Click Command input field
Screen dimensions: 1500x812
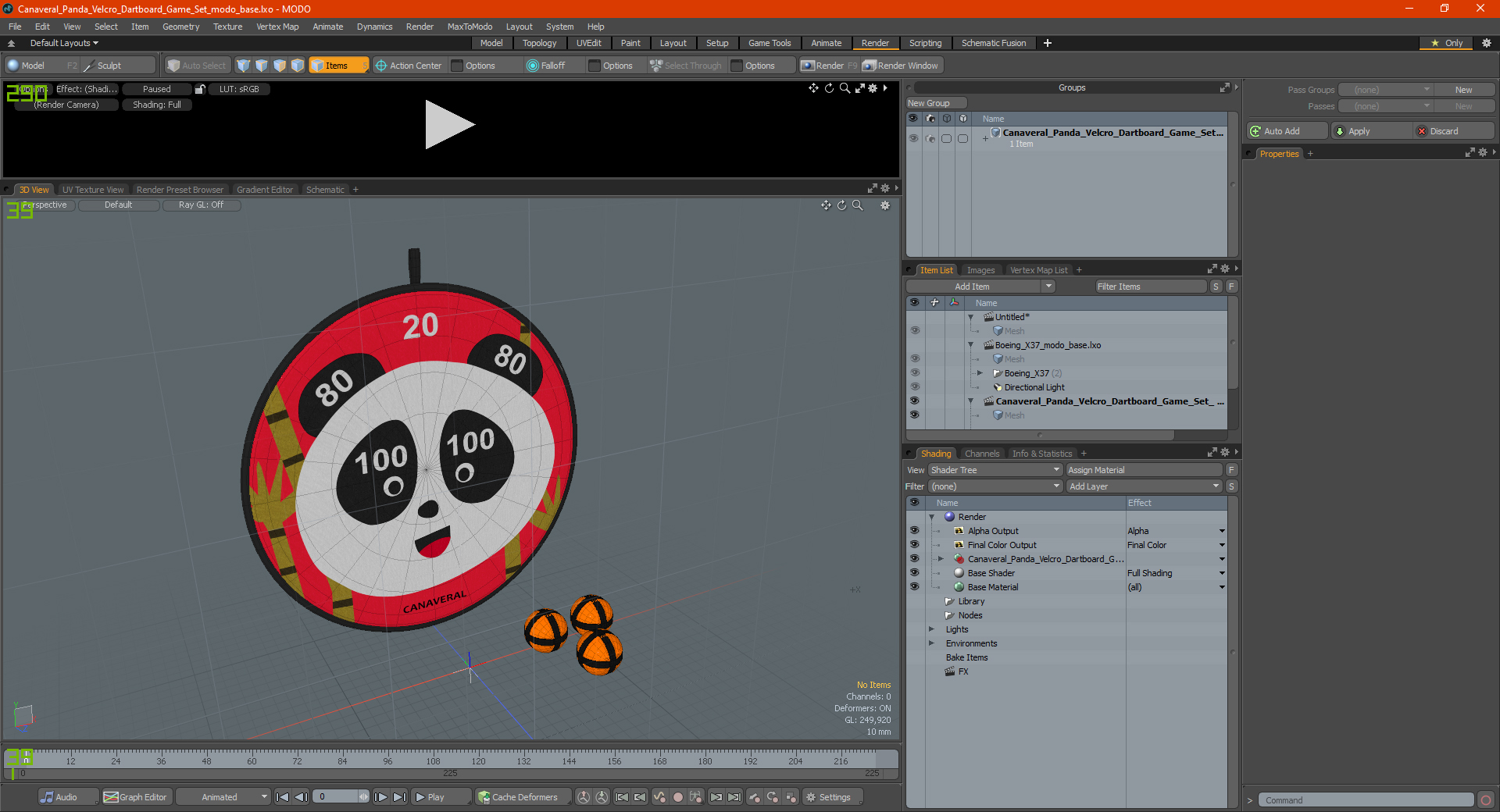click(1366, 800)
